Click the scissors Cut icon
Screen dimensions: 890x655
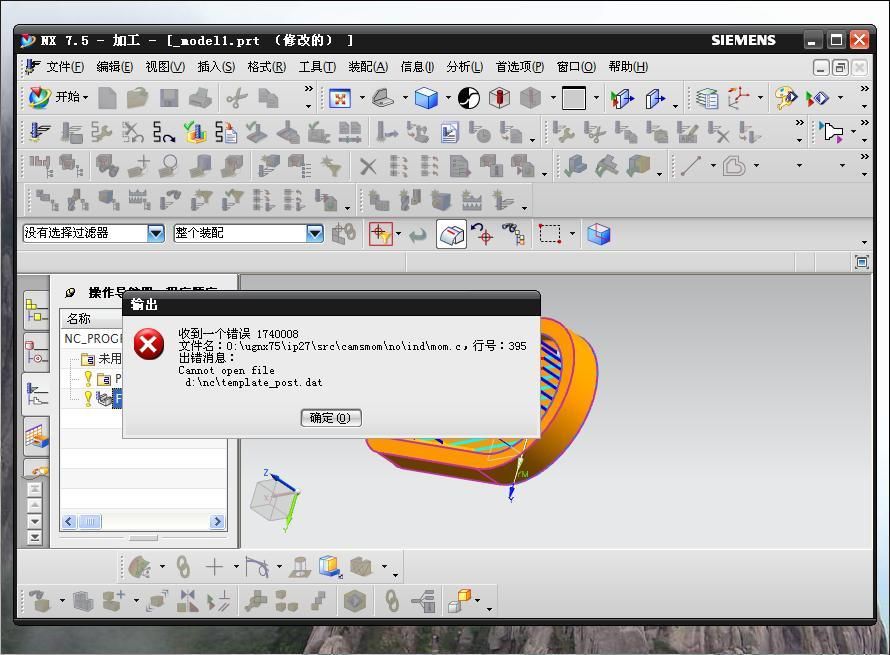pos(236,98)
